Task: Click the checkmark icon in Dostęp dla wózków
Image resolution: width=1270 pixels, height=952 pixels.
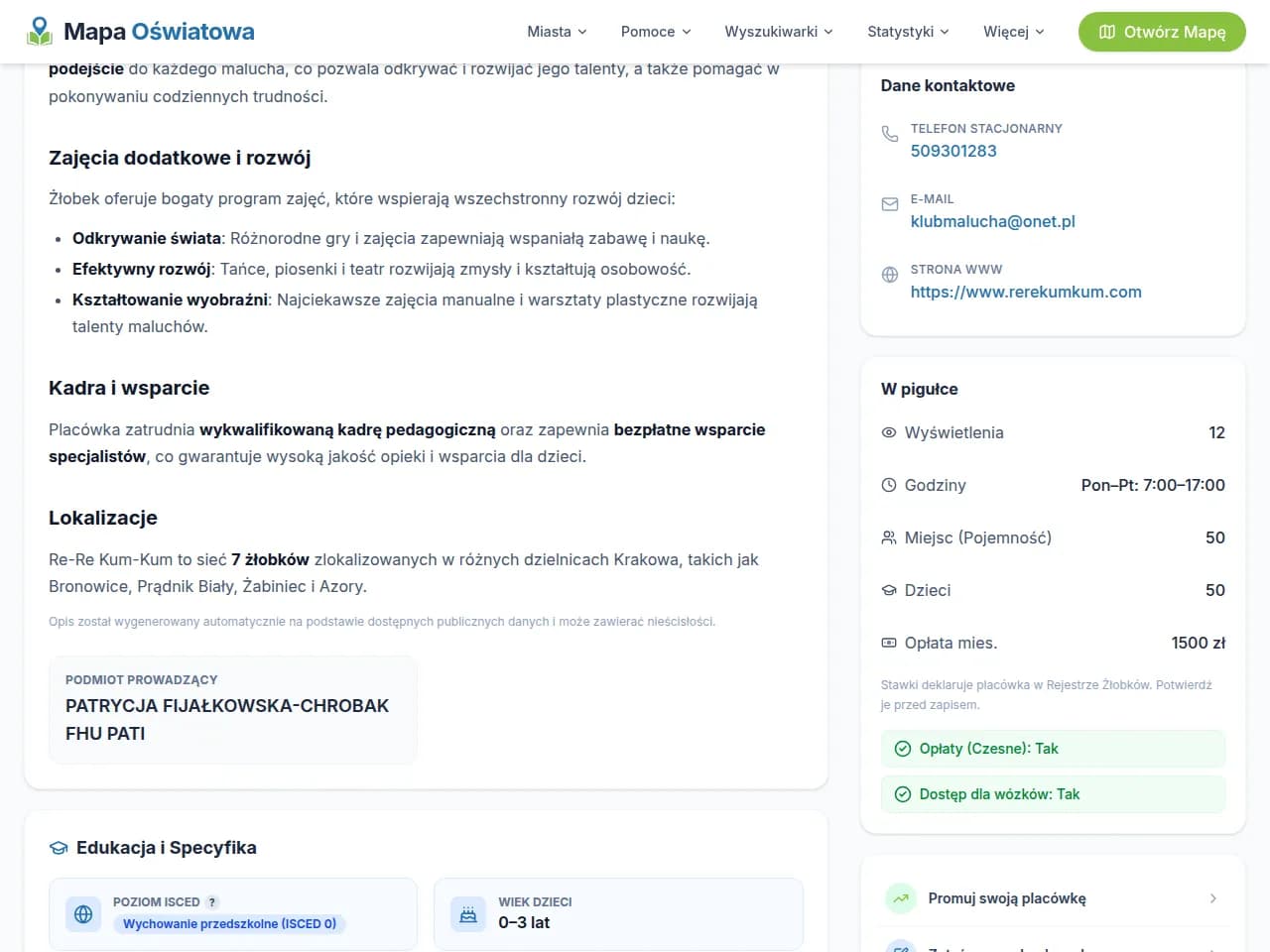Action: (903, 794)
